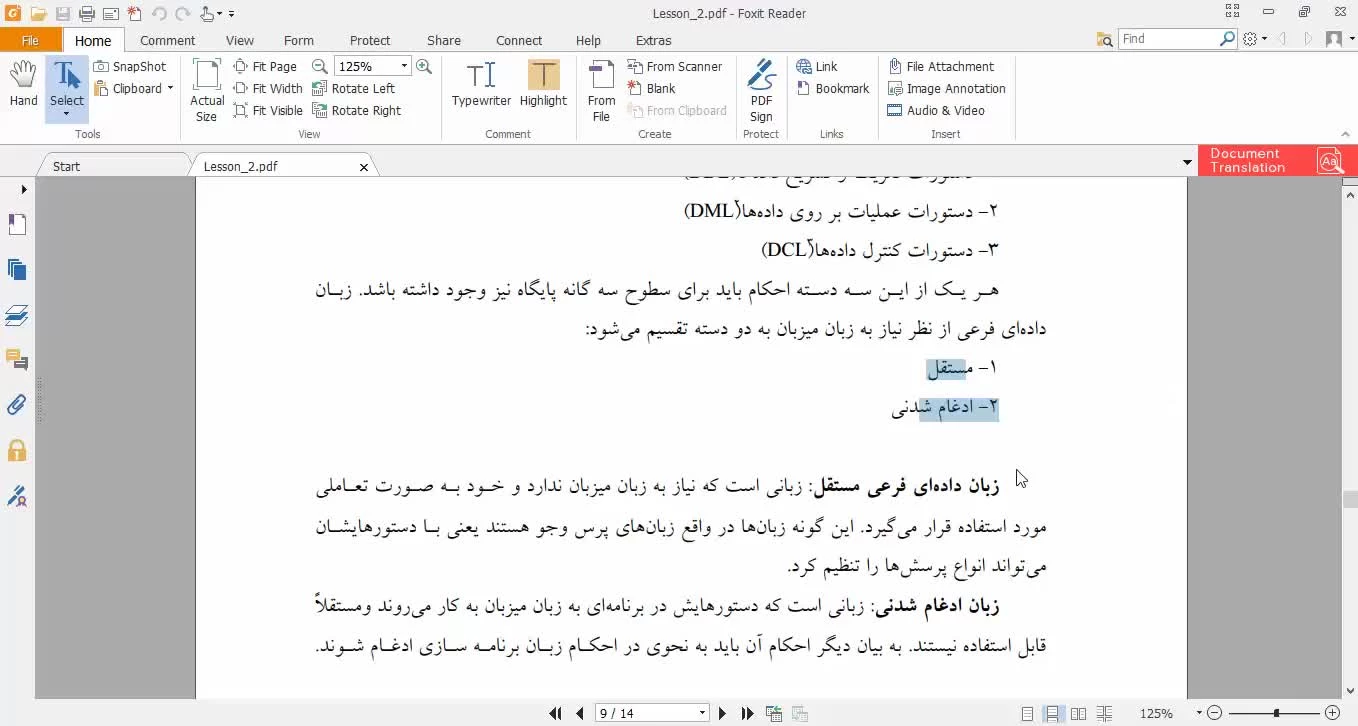This screenshot has width=1358, height=726.
Task: Customize the quick access toolbar dropdown
Action: 232,14
